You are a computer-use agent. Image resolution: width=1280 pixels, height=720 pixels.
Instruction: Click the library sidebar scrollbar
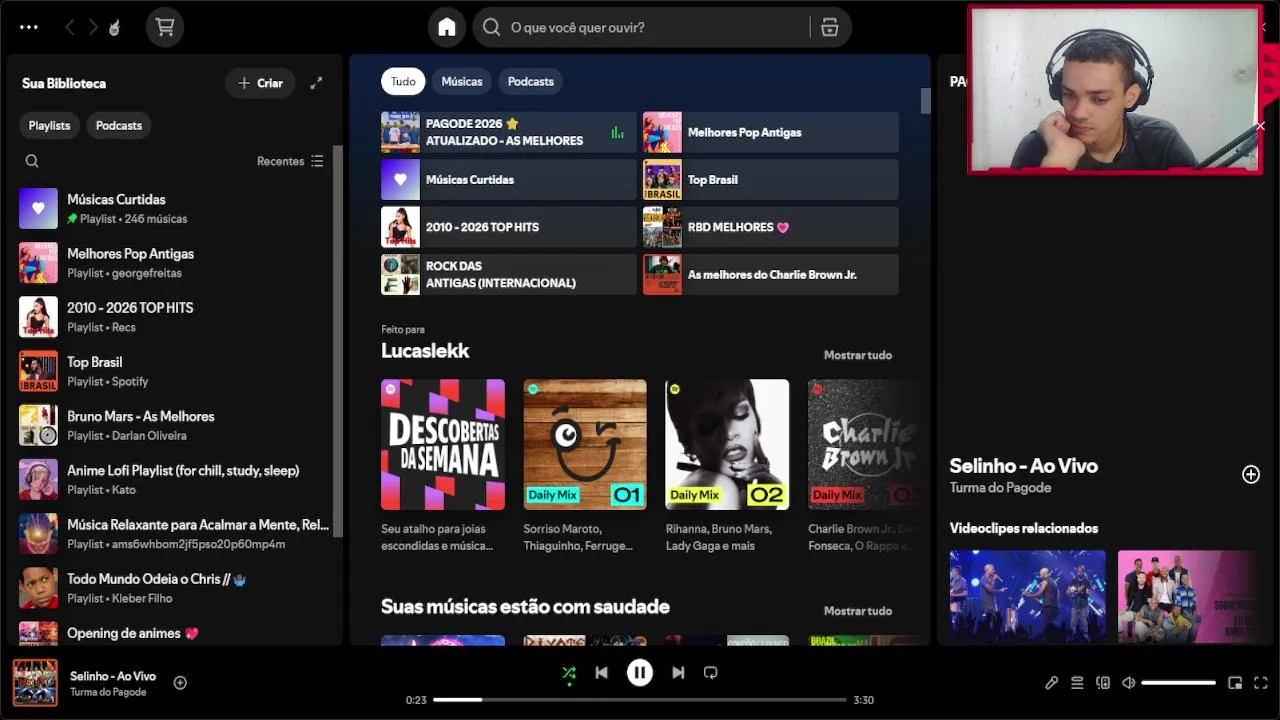(337, 340)
